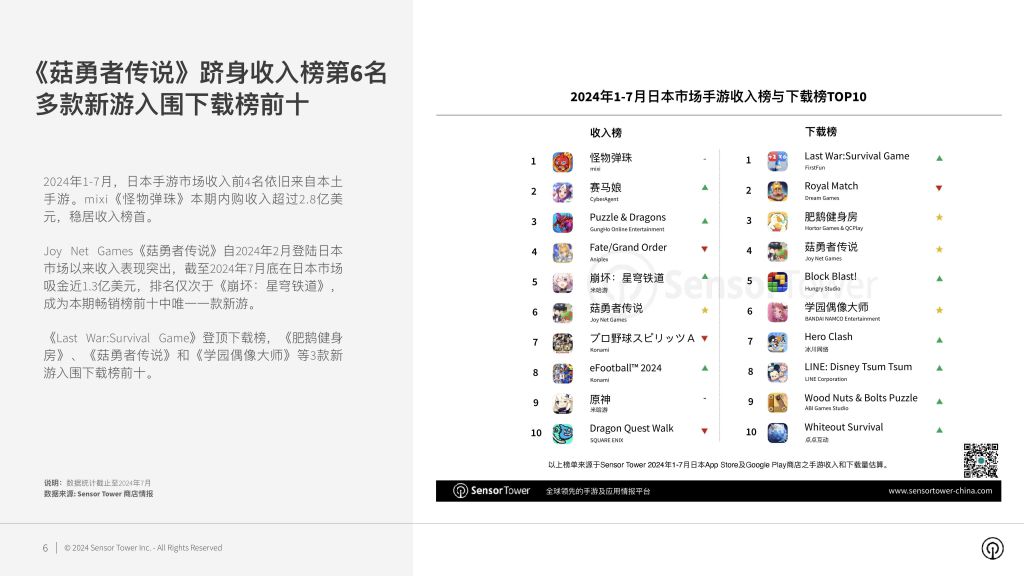Click the Wood Nuts & Bolts Puzzle icon
This screenshot has height=576, width=1024.
pyautogui.click(x=777, y=402)
